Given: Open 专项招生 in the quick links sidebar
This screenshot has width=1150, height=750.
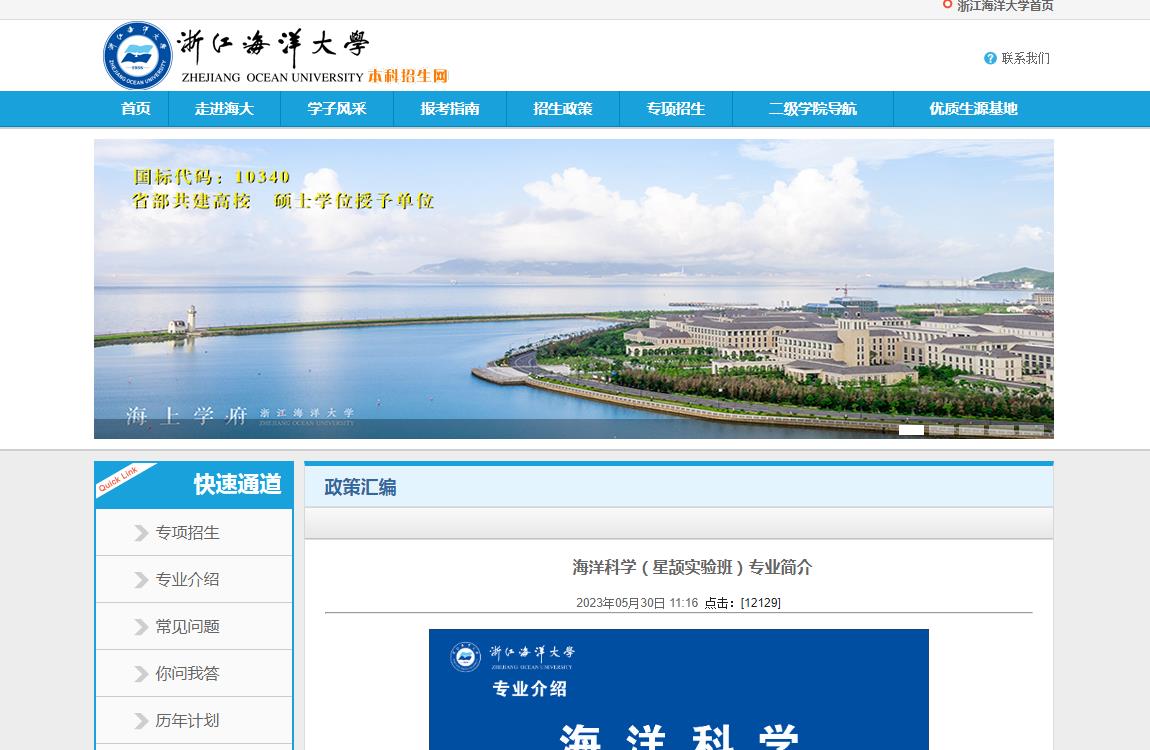Looking at the screenshot, I should (187, 533).
